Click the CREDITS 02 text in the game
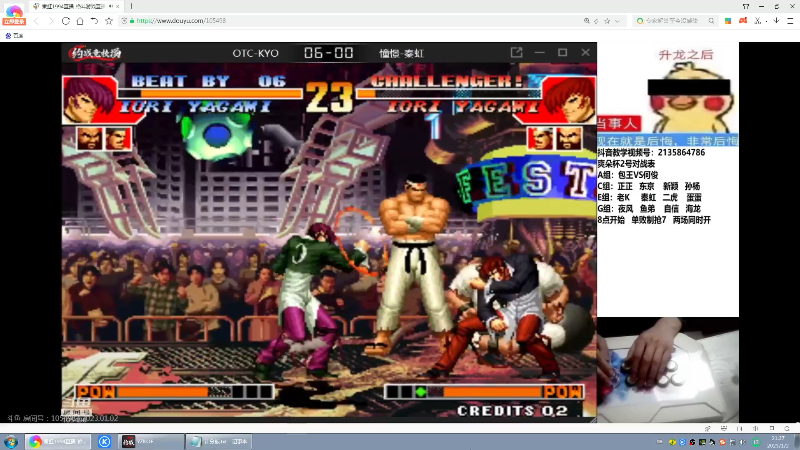800x450 pixels. (x=512, y=411)
